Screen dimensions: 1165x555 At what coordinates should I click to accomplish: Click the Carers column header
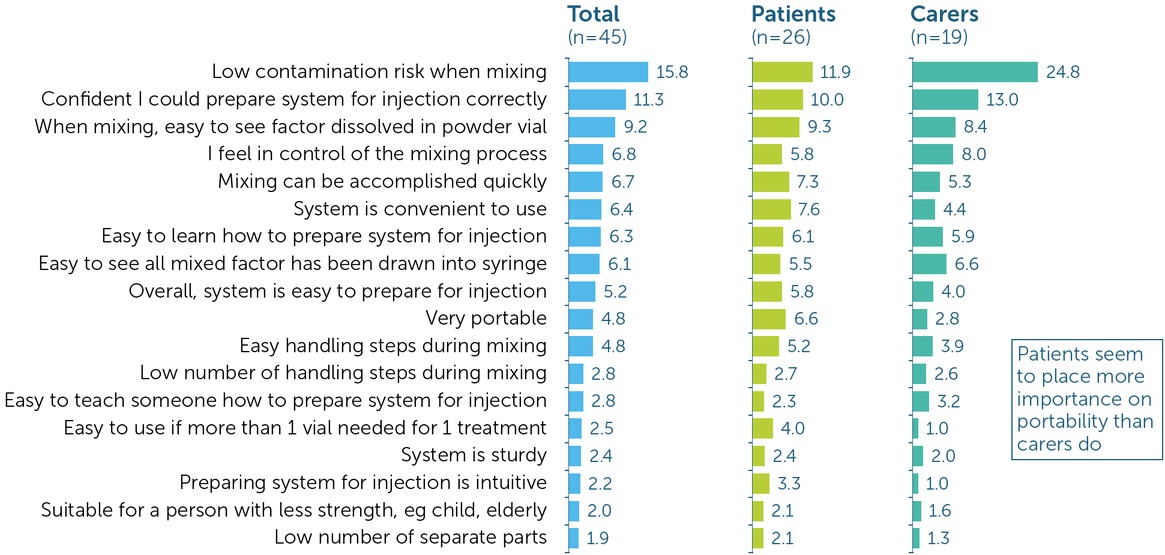(944, 14)
